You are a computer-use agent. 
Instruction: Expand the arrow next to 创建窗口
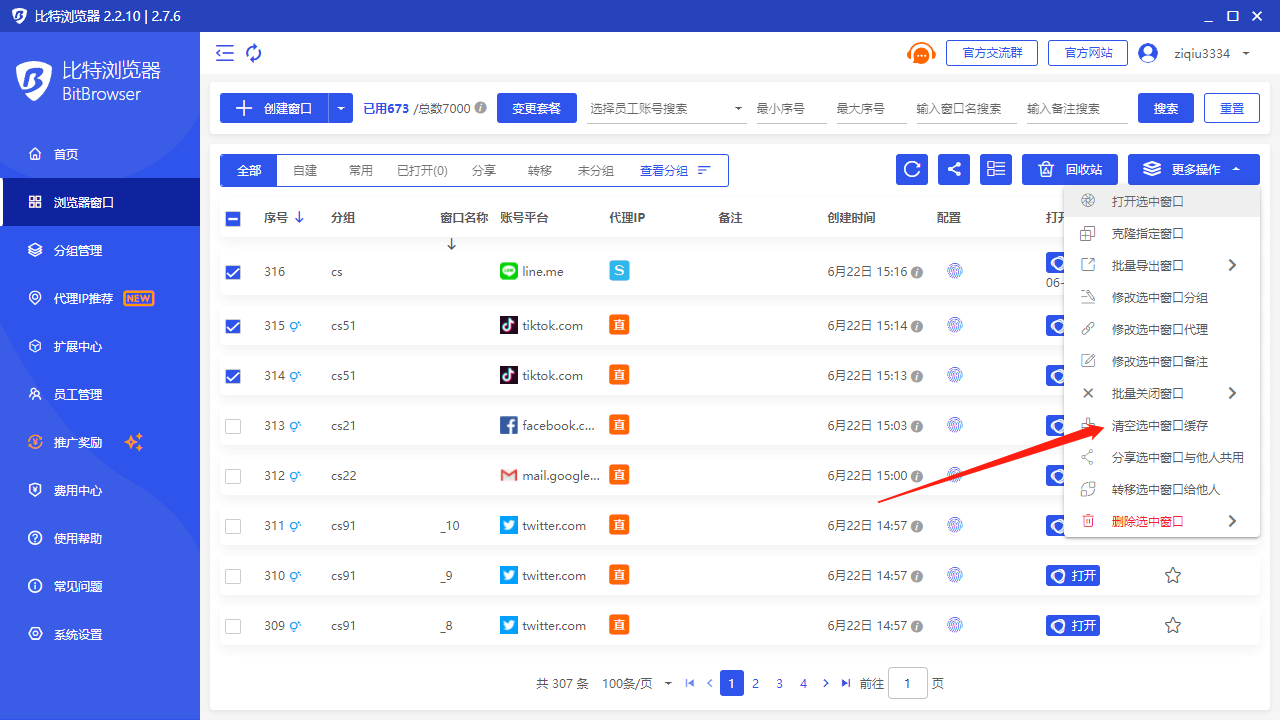[x=342, y=108]
